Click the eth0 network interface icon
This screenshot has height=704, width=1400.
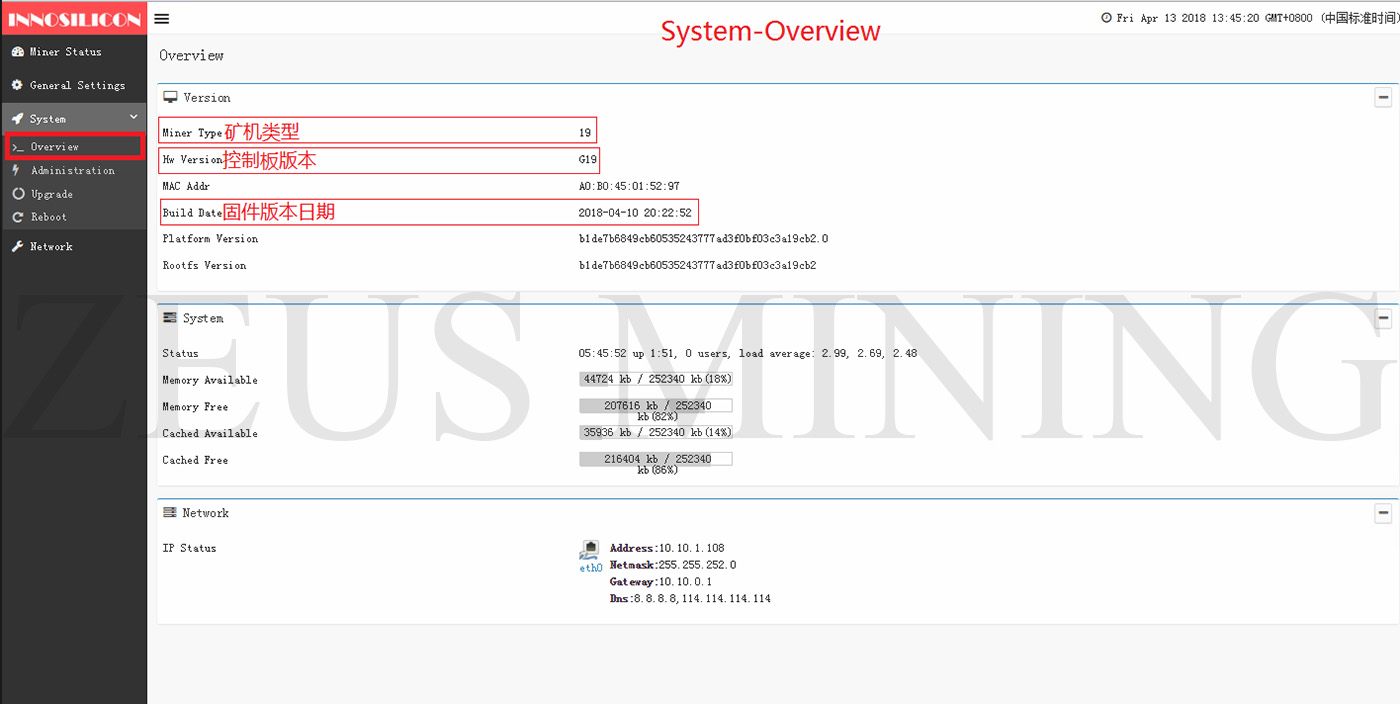tap(590, 550)
